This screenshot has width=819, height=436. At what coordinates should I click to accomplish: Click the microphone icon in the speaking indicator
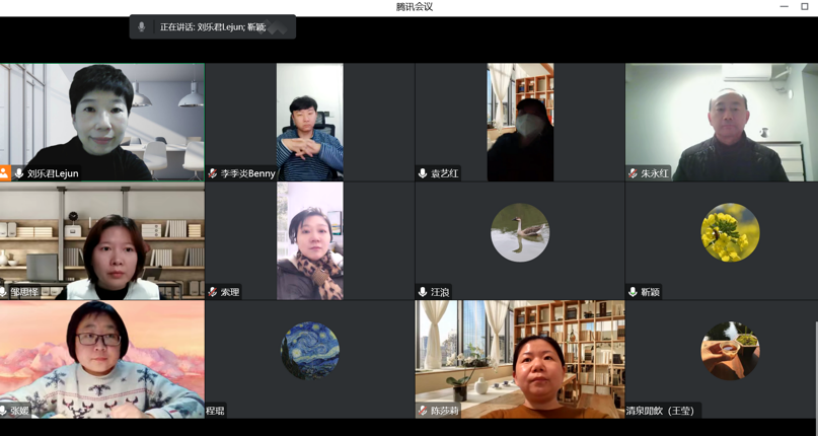142,27
